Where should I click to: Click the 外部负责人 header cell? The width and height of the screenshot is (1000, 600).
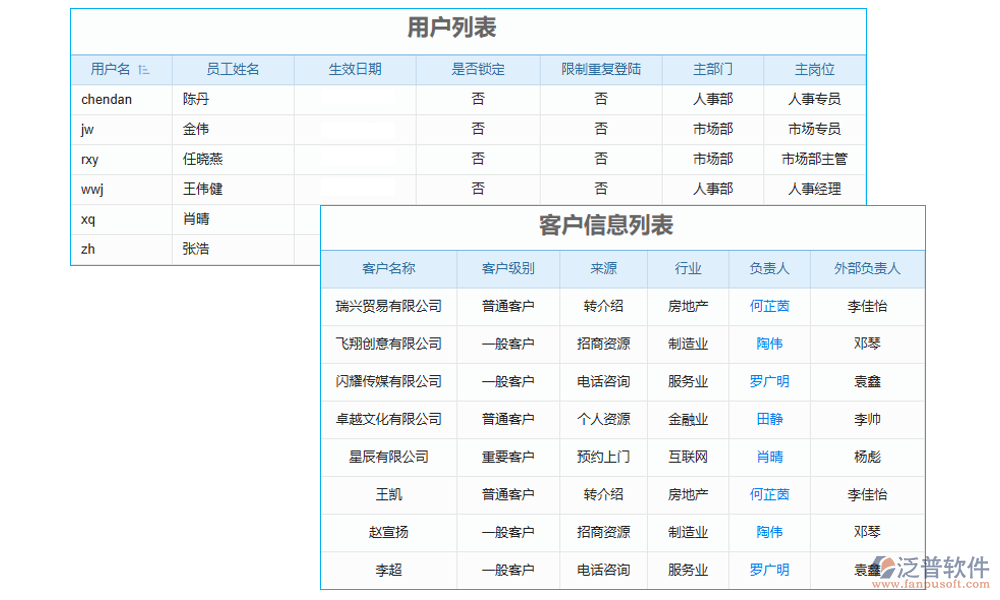click(x=867, y=268)
